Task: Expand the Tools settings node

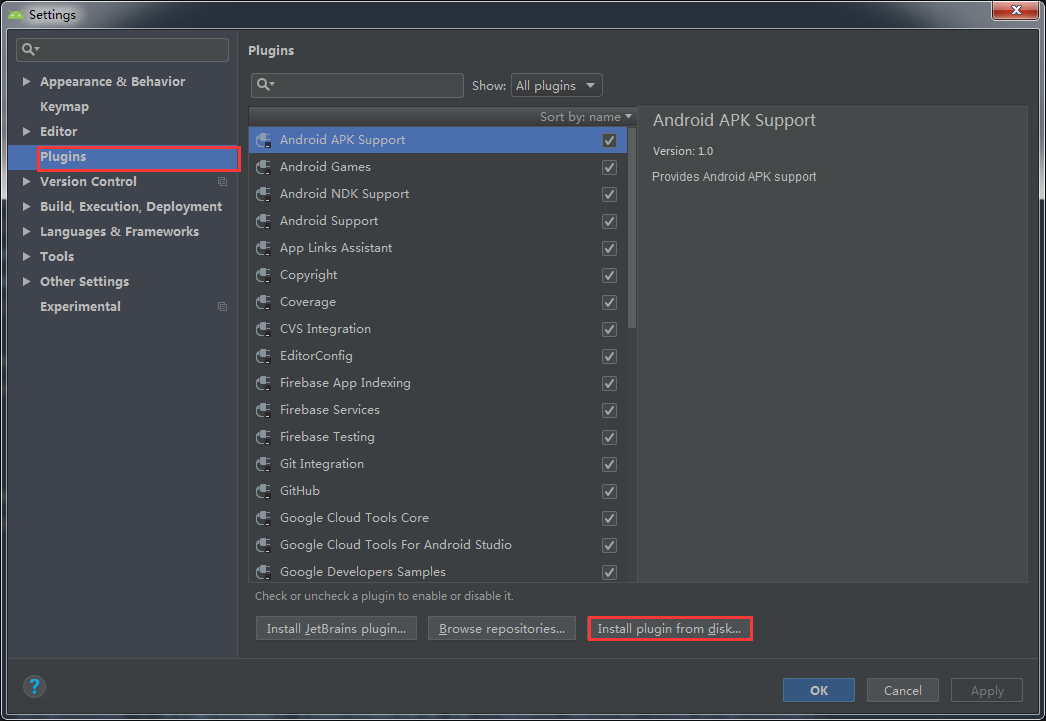Action: [x=26, y=257]
